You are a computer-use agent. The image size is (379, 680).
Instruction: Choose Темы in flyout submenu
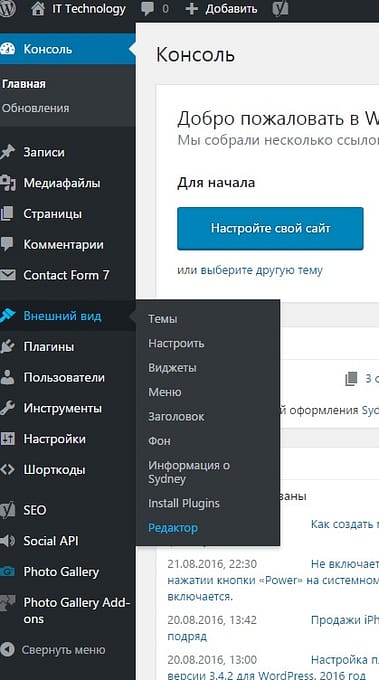pos(163,319)
